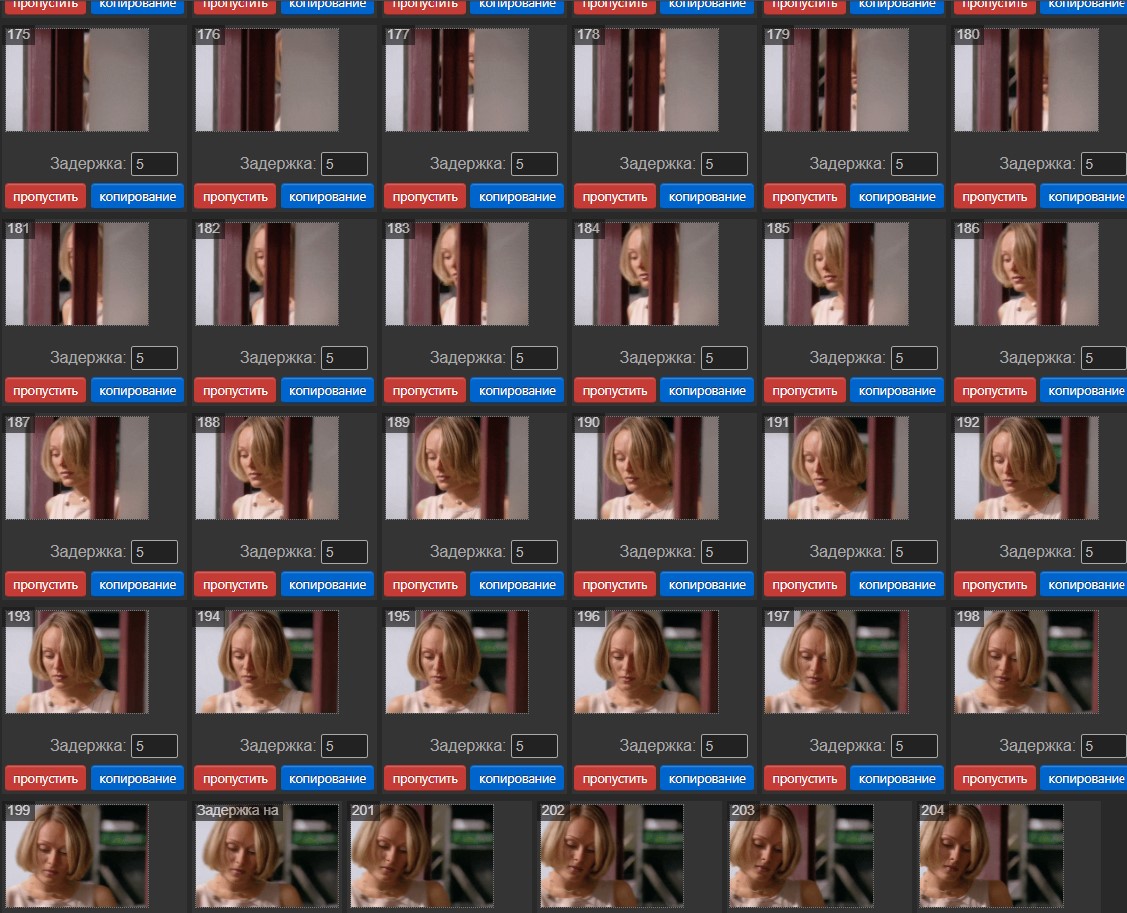Click the Задержка label of frame 183
The width and height of the screenshot is (1127, 913).
(x=467, y=358)
